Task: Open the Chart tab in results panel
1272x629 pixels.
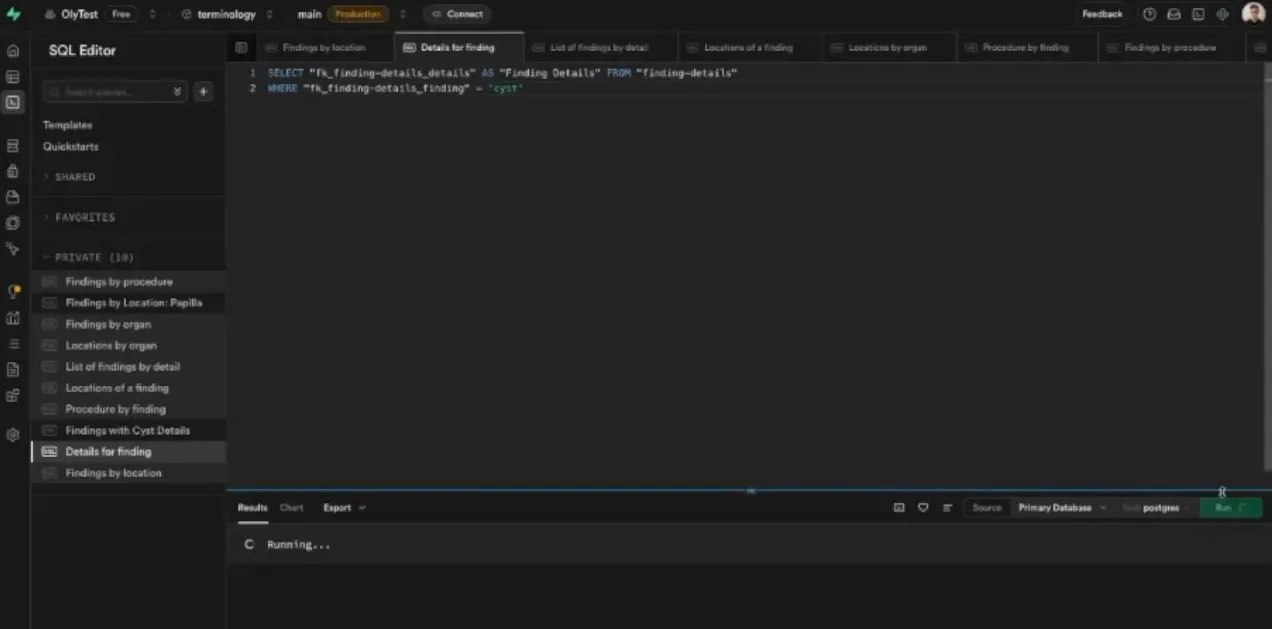Action: [x=291, y=507]
